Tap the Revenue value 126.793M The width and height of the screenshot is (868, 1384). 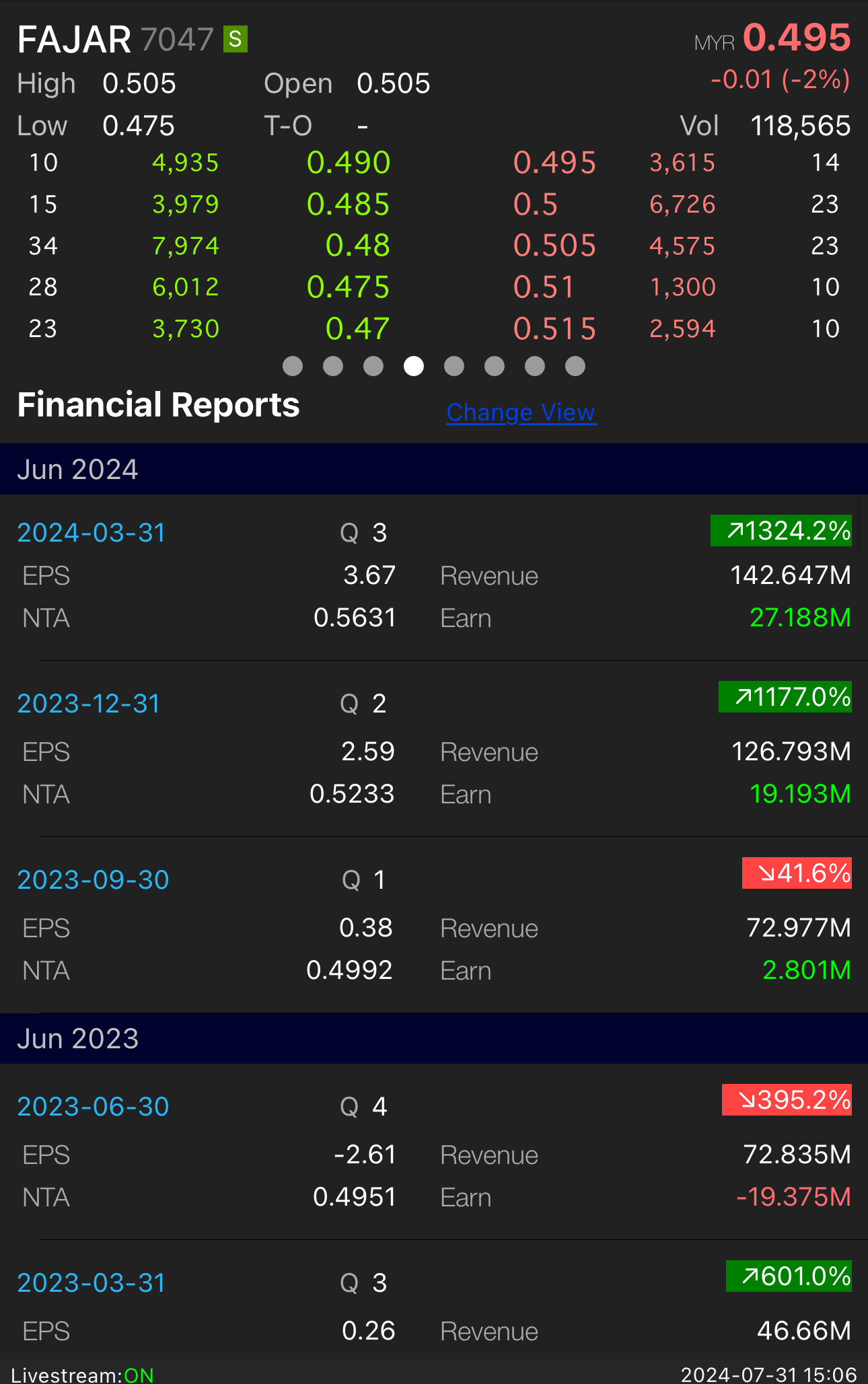point(791,752)
